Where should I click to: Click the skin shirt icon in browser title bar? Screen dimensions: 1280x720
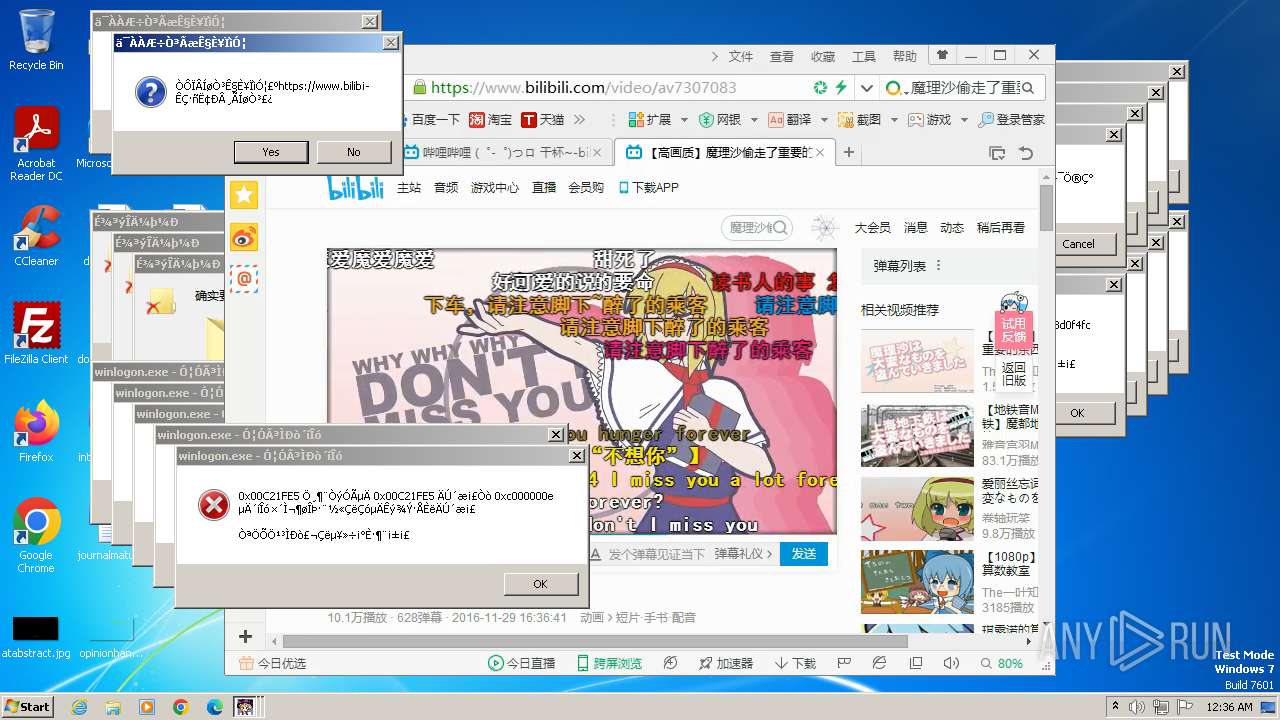[x=942, y=55]
